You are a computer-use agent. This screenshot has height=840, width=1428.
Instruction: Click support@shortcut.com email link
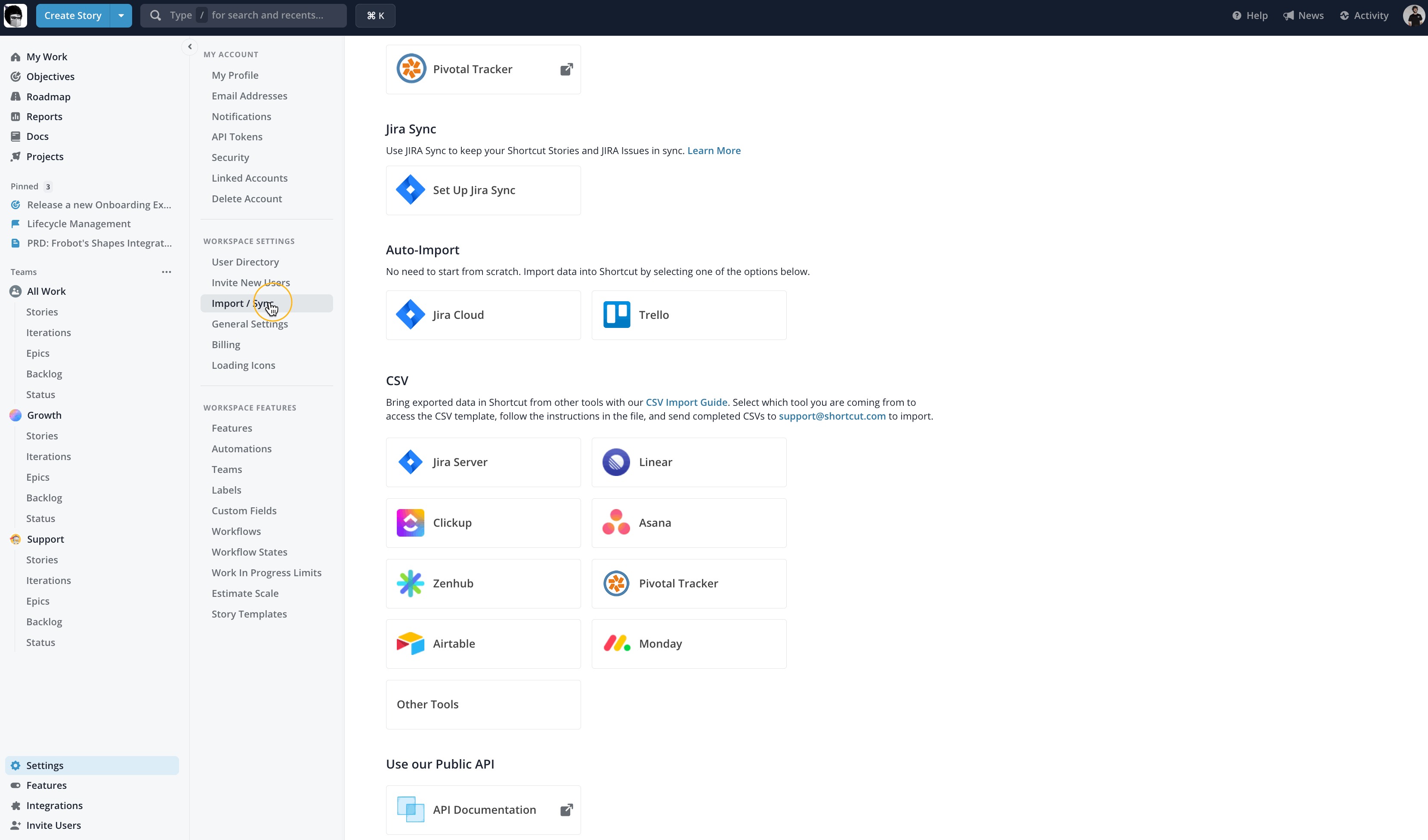click(832, 416)
